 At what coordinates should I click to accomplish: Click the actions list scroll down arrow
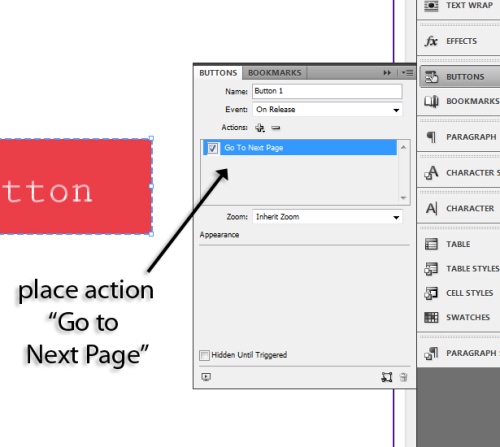[x=403, y=198]
